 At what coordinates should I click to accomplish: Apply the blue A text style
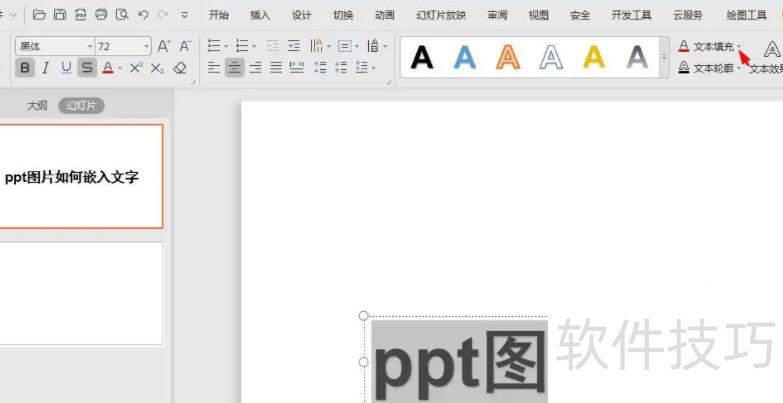pos(465,57)
